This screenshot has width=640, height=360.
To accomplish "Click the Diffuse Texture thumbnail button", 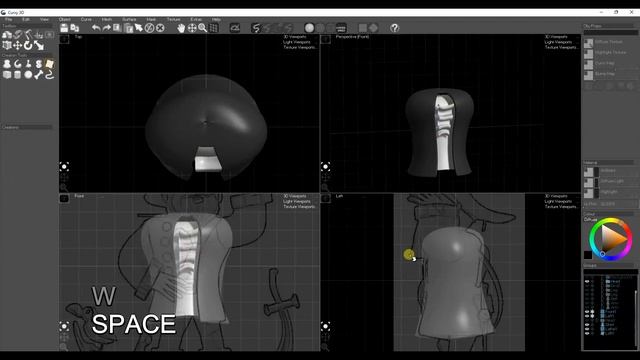I will [588, 43].
